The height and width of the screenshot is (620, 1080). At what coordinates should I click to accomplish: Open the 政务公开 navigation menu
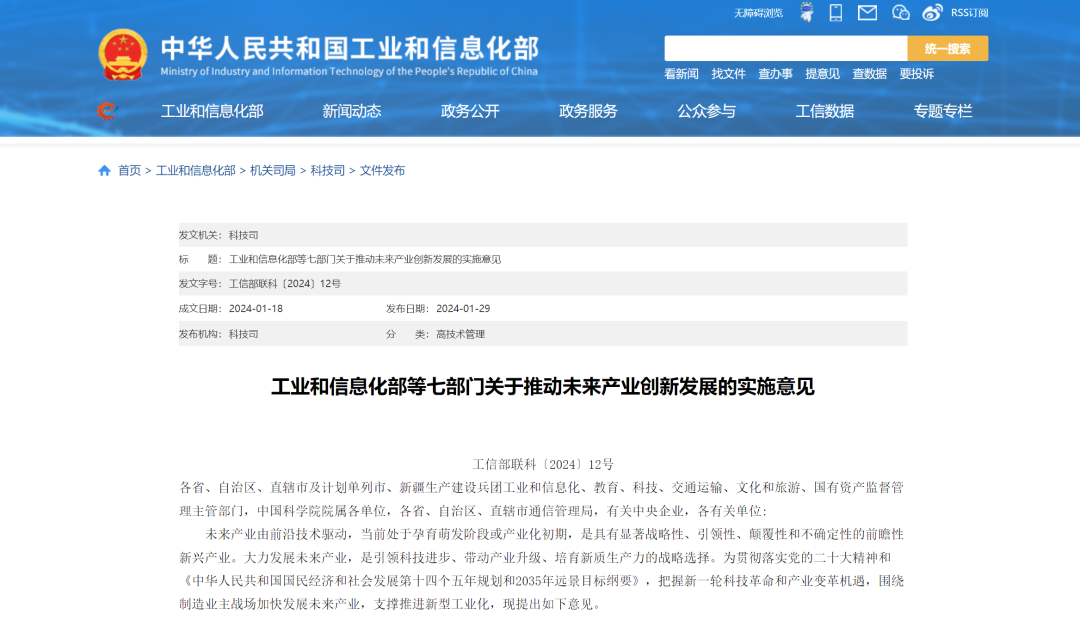(x=470, y=111)
